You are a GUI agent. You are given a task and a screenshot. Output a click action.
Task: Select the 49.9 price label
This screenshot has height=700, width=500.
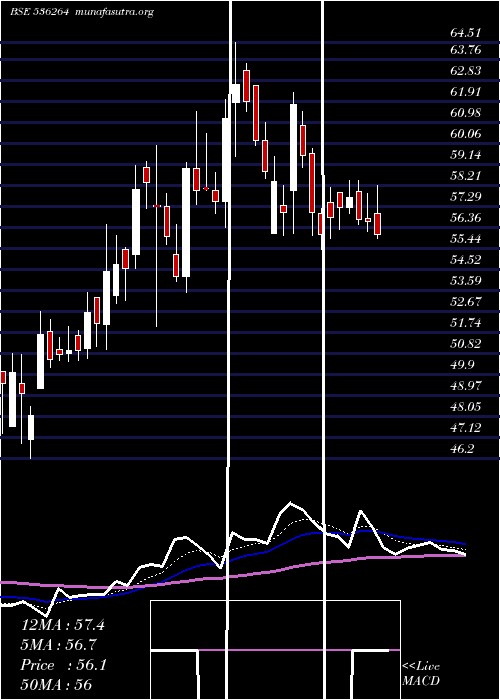click(x=462, y=364)
